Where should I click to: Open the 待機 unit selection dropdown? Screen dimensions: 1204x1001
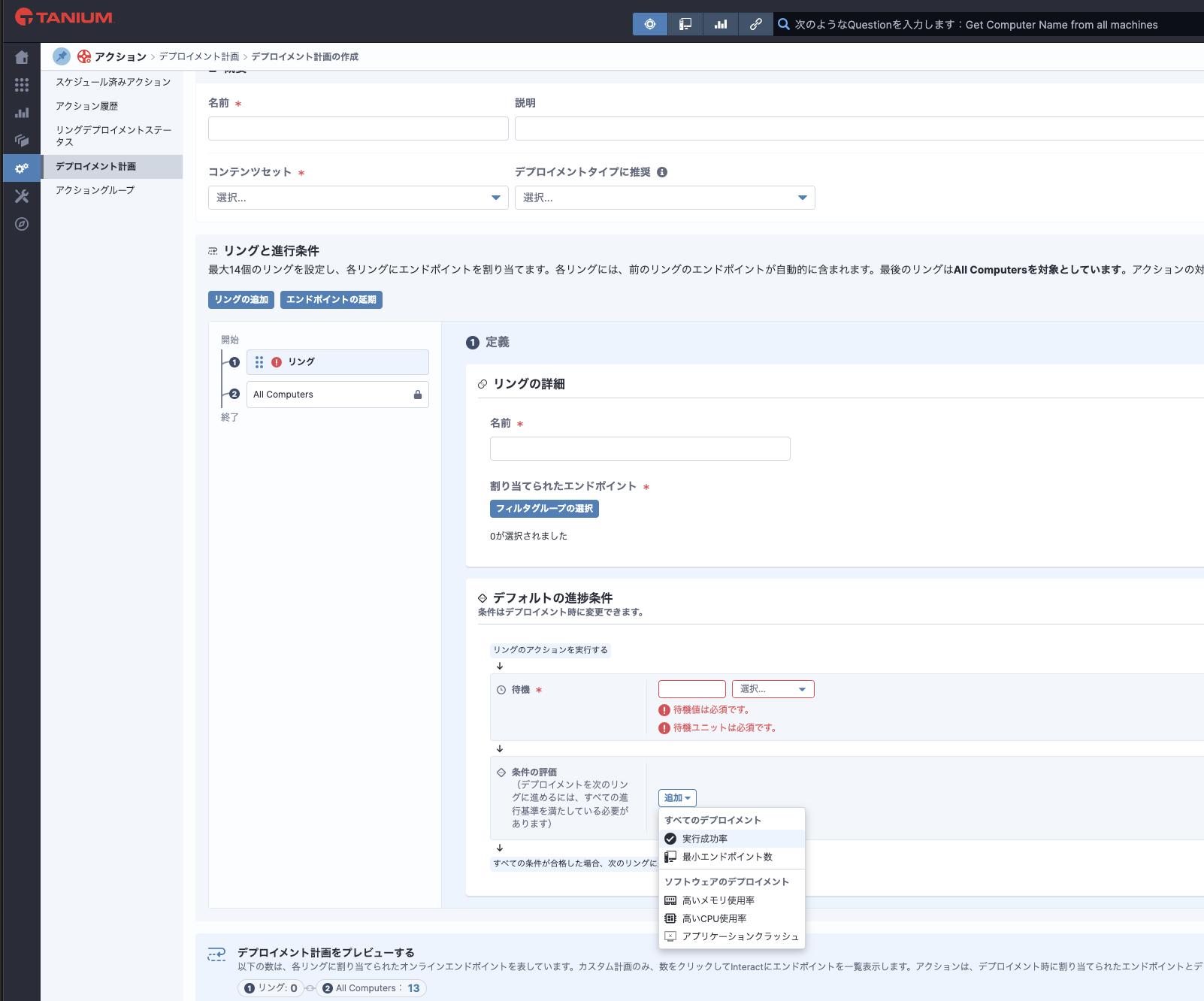[773, 689]
